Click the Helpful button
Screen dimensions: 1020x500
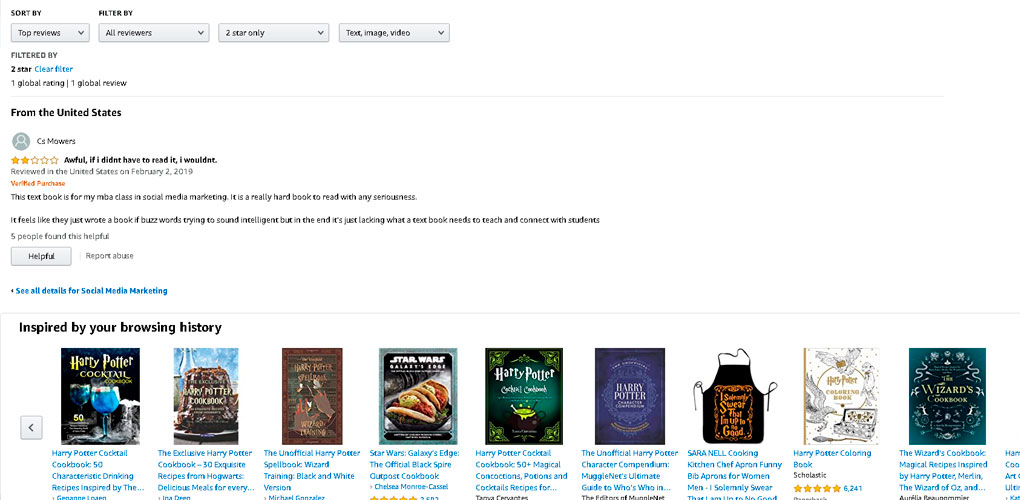point(41,256)
